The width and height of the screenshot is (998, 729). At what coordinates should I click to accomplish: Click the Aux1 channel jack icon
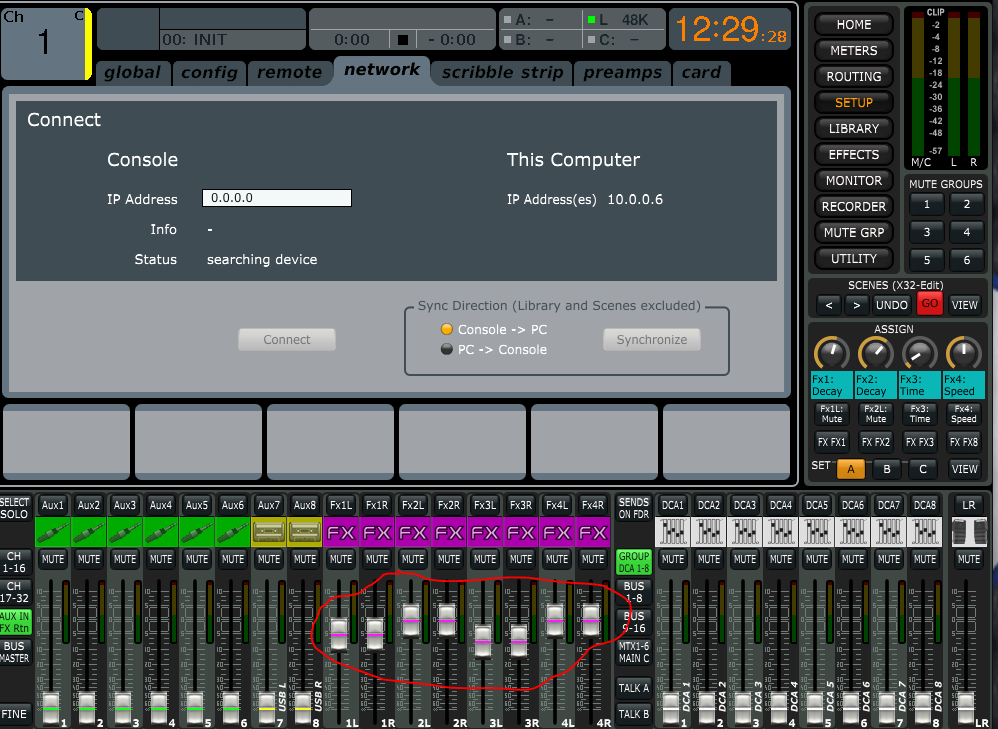[52, 532]
